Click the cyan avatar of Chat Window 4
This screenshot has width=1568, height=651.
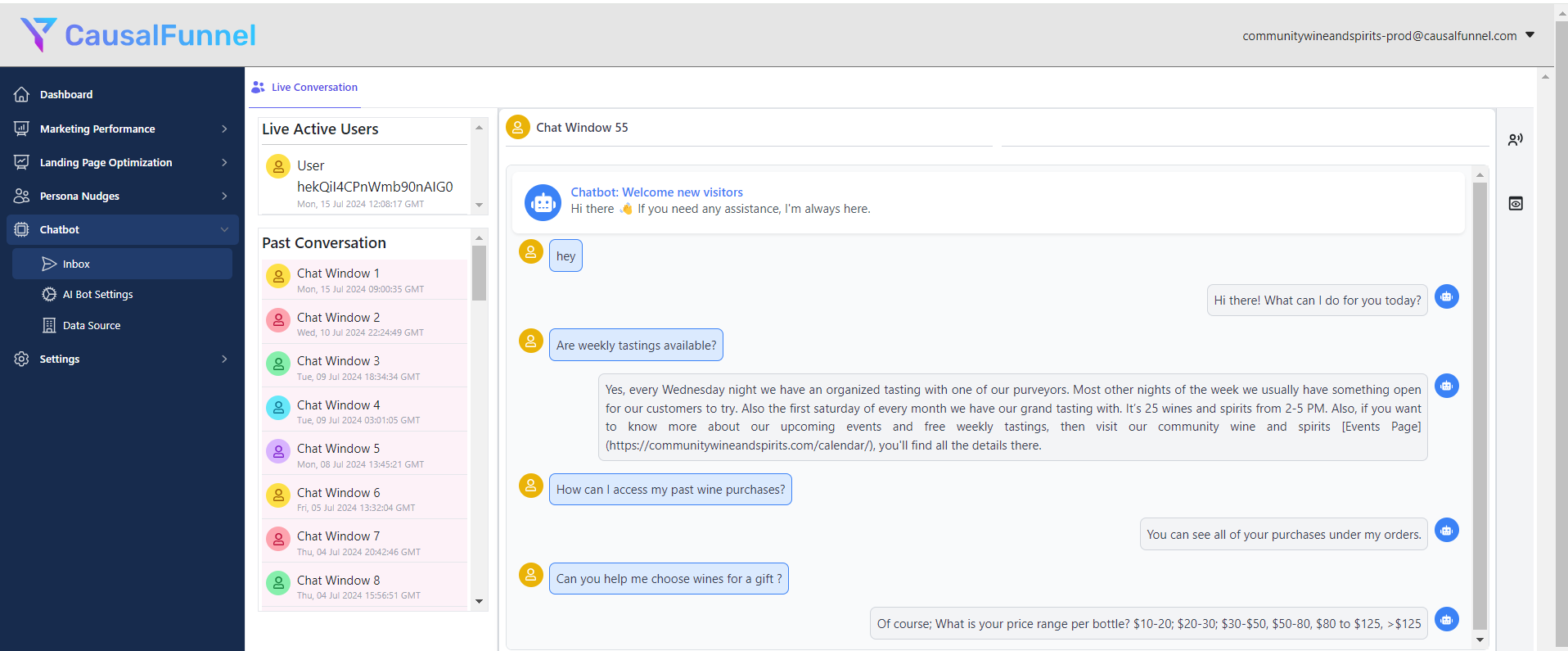tap(278, 408)
